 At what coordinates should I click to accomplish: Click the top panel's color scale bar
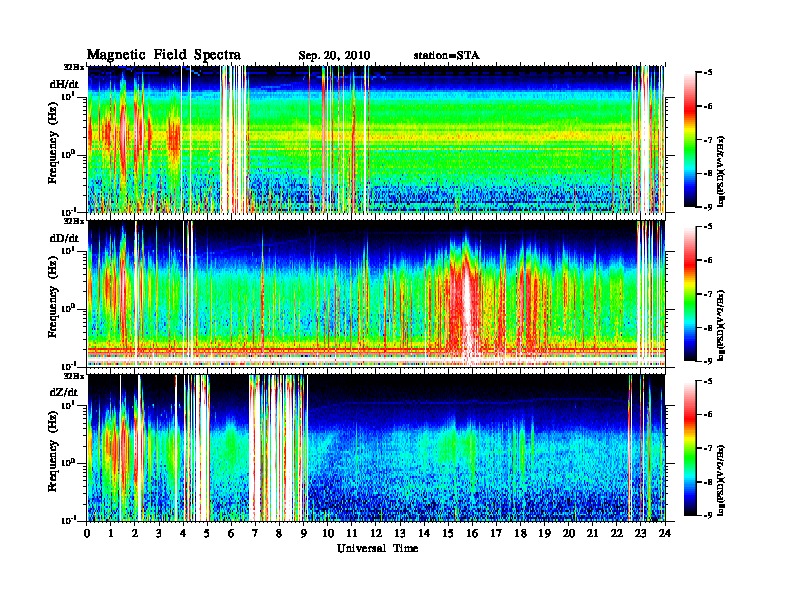(690, 140)
